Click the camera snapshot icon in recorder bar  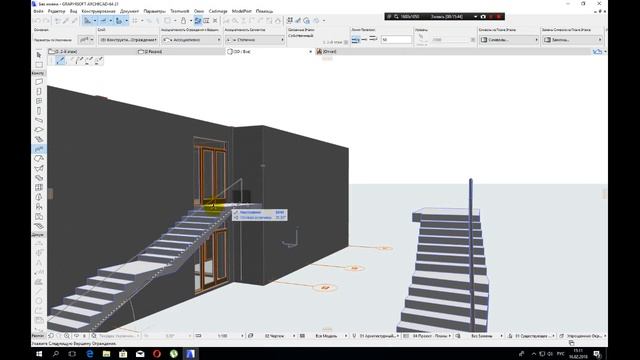(x=483, y=17)
